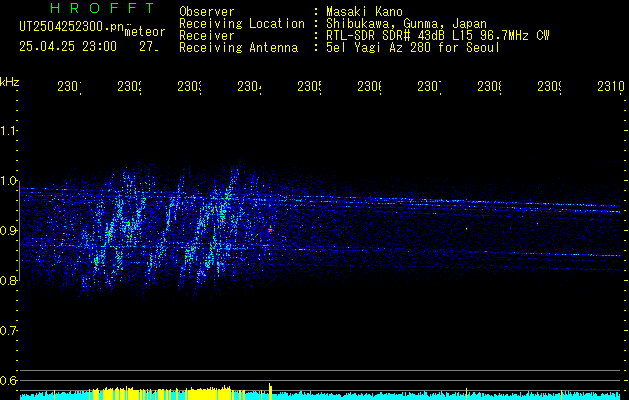Click the Receiving Antenna label
Image resolution: width=629 pixels, height=400 pixels.
coord(238,48)
